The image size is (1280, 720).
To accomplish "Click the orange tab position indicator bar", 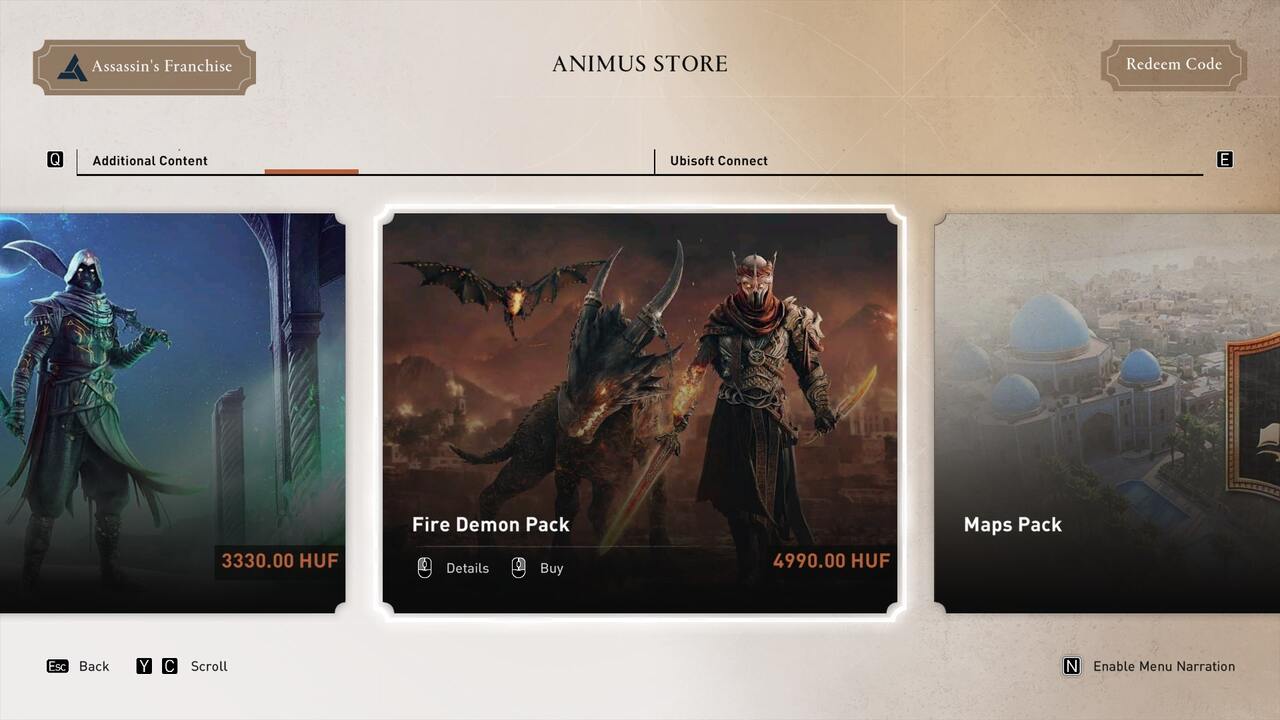I will click(x=311, y=172).
